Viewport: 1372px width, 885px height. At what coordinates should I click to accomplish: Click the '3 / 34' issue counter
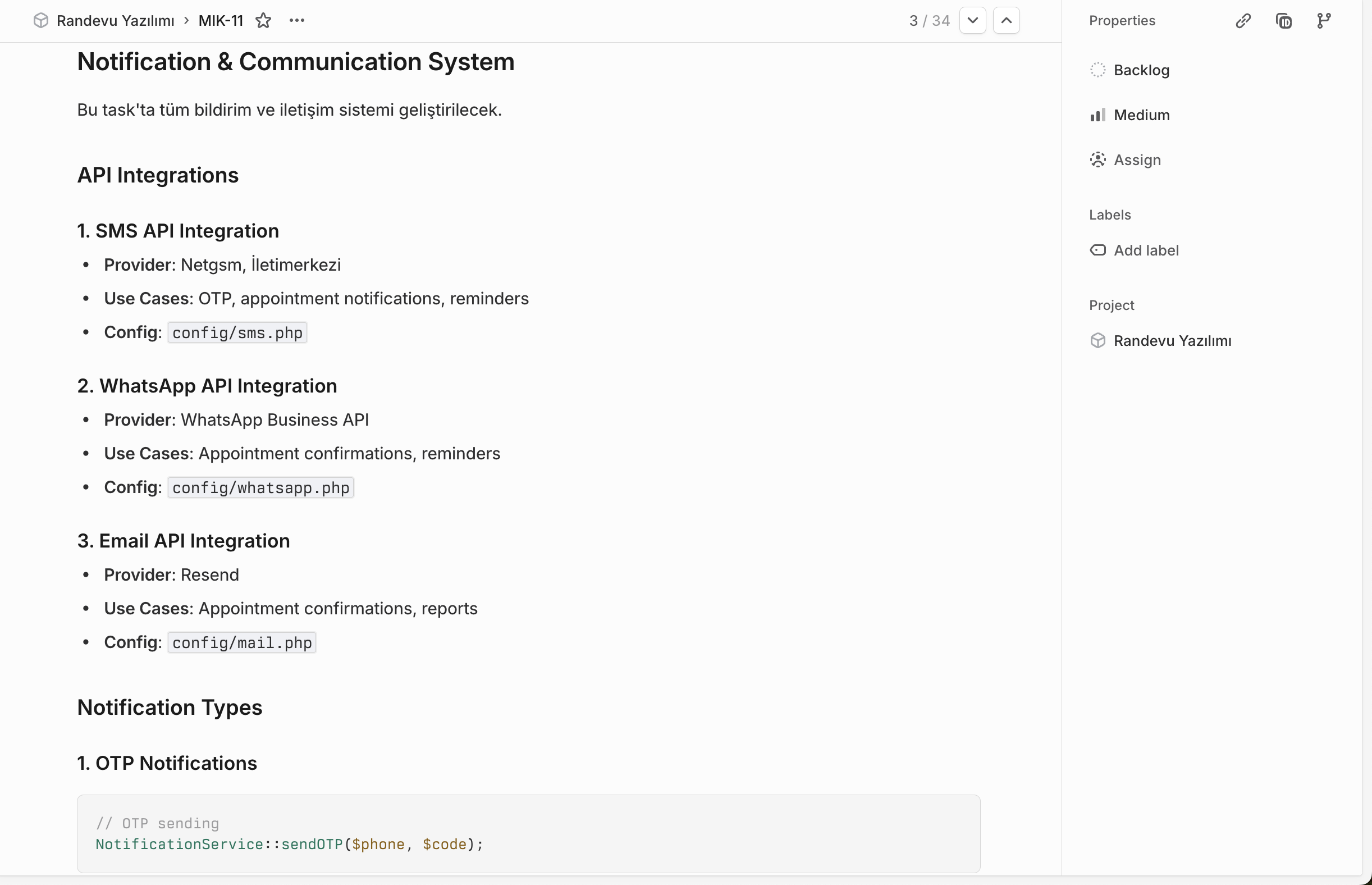(x=930, y=21)
